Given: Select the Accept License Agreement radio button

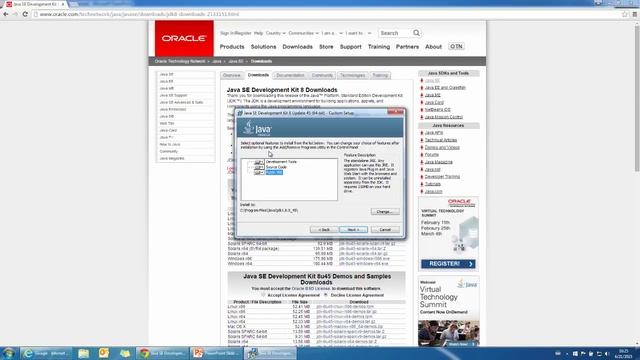Looking at the screenshot, I should 263,295.
